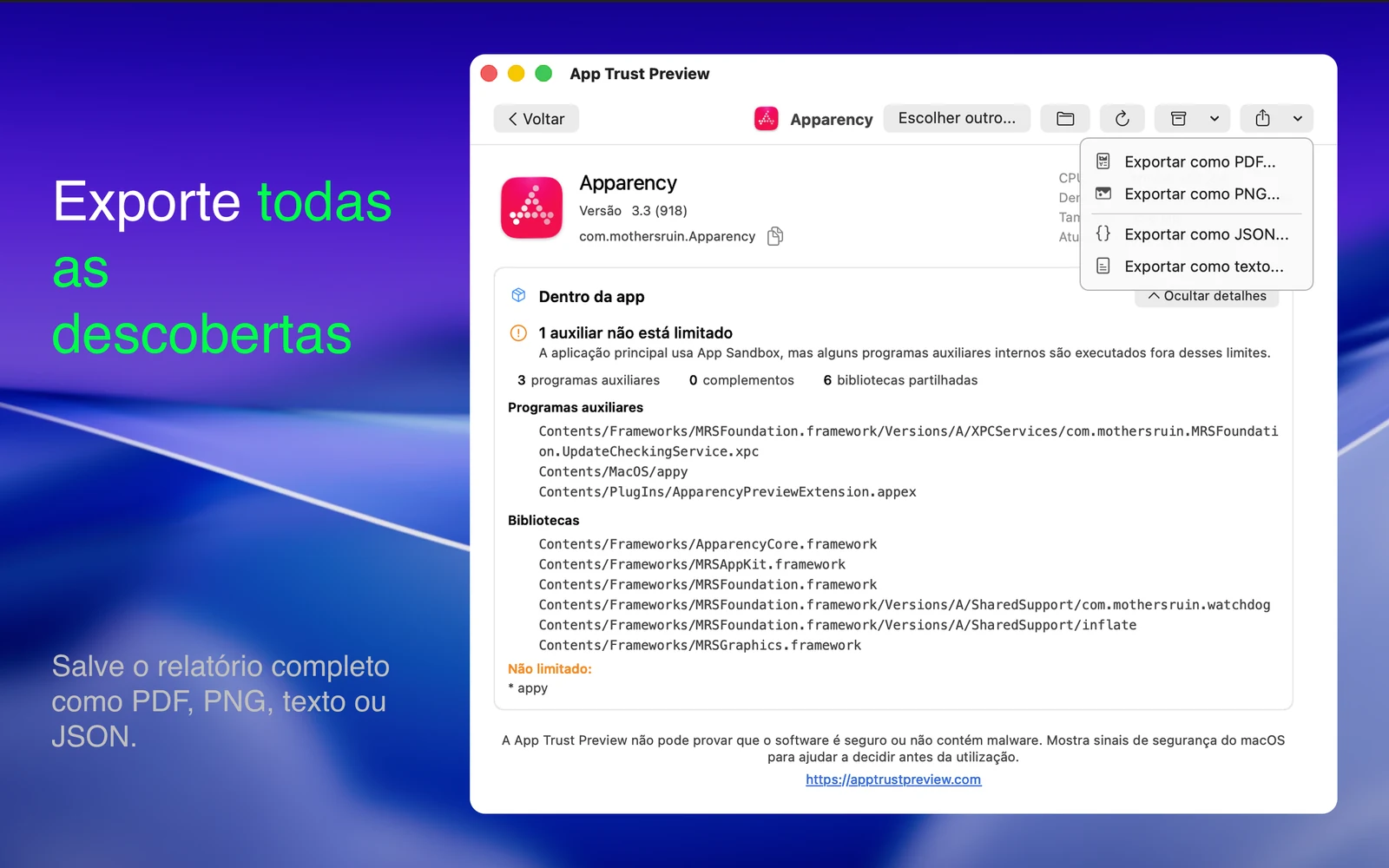Click the Apparency app icon in toolbar

[x=767, y=119]
